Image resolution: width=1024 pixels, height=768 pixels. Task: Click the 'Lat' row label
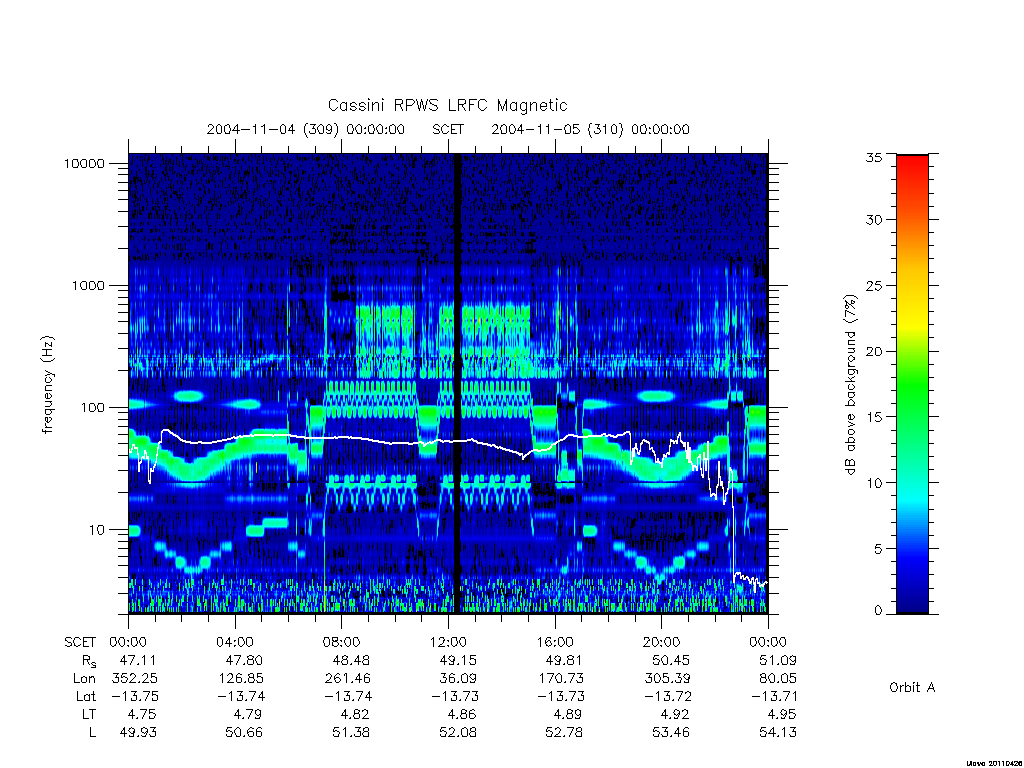point(86,696)
